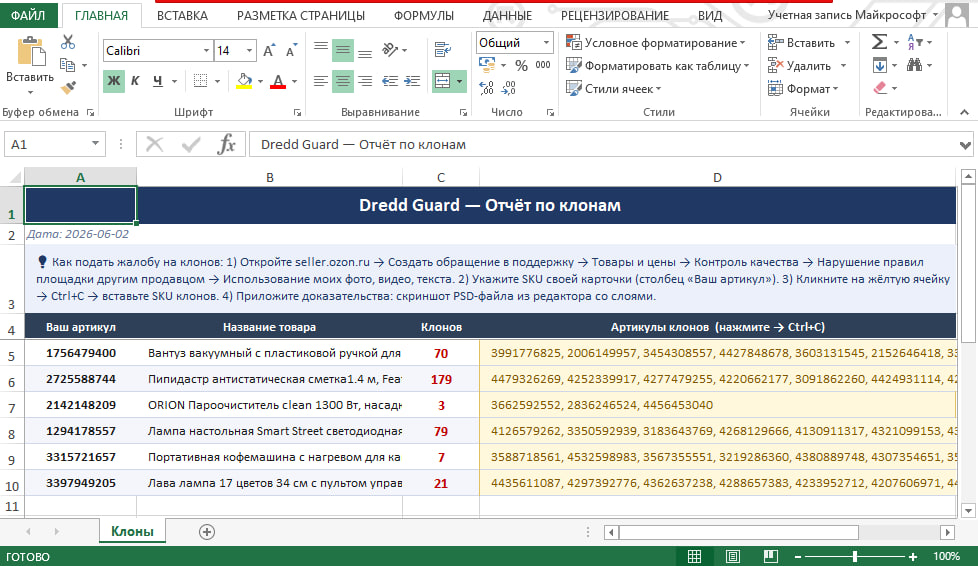Align text right
Viewport: 978px width, 566px height.
coord(365,81)
